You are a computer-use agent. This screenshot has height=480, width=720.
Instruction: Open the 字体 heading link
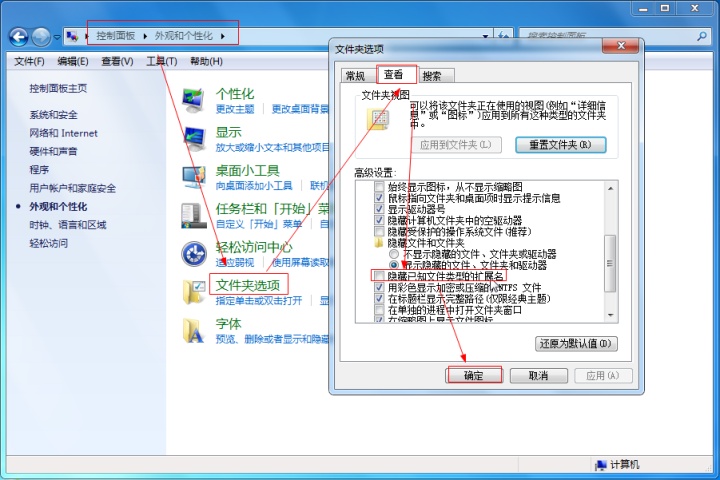point(228,323)
